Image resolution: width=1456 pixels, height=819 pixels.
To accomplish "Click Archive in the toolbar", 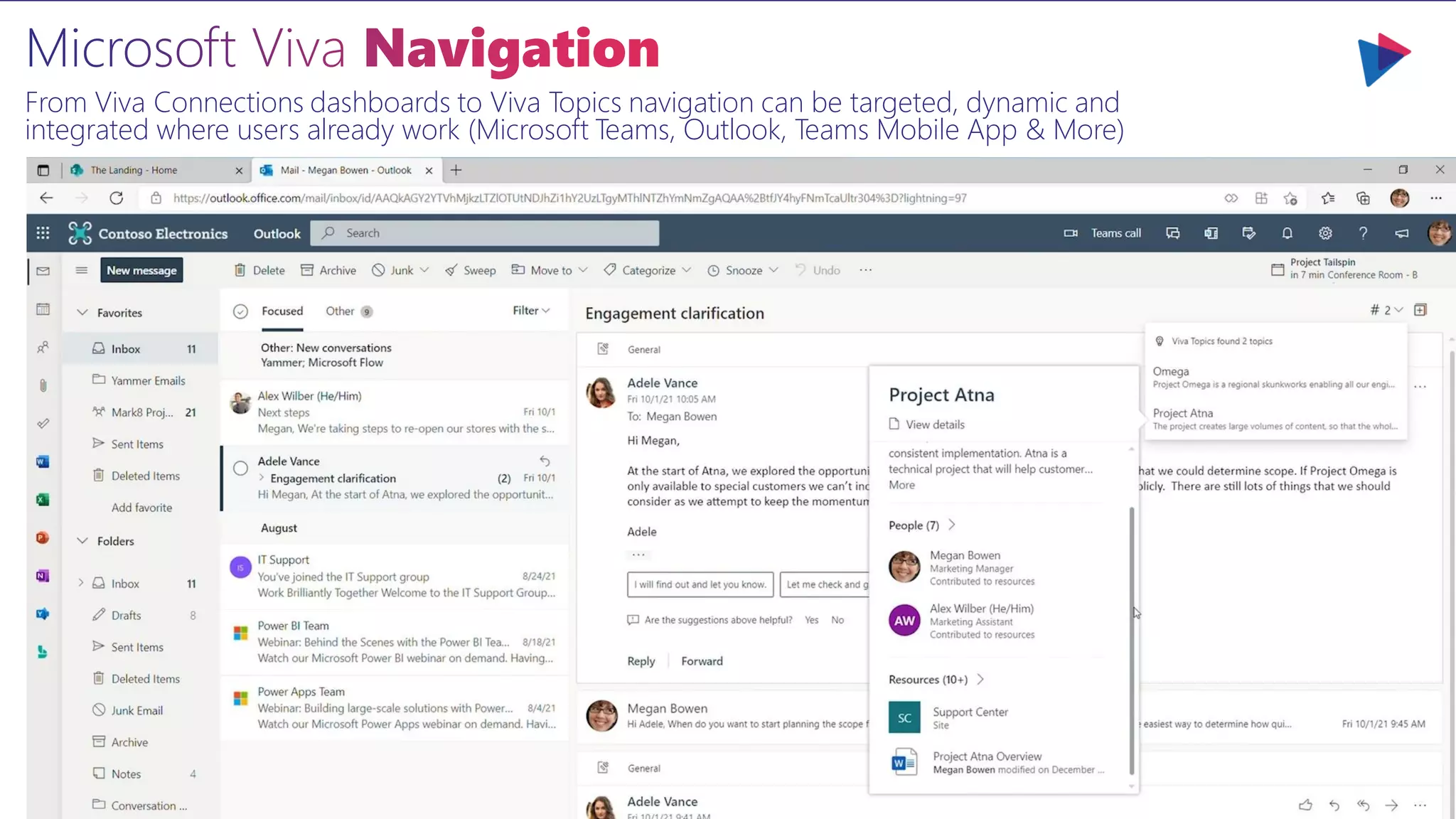I will (x=328, y=270).
